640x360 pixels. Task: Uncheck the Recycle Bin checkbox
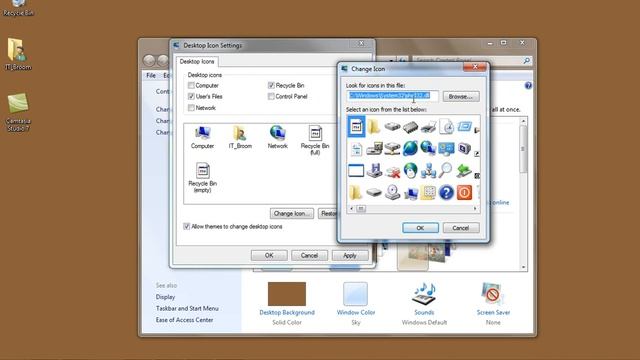tap(271, 85)
